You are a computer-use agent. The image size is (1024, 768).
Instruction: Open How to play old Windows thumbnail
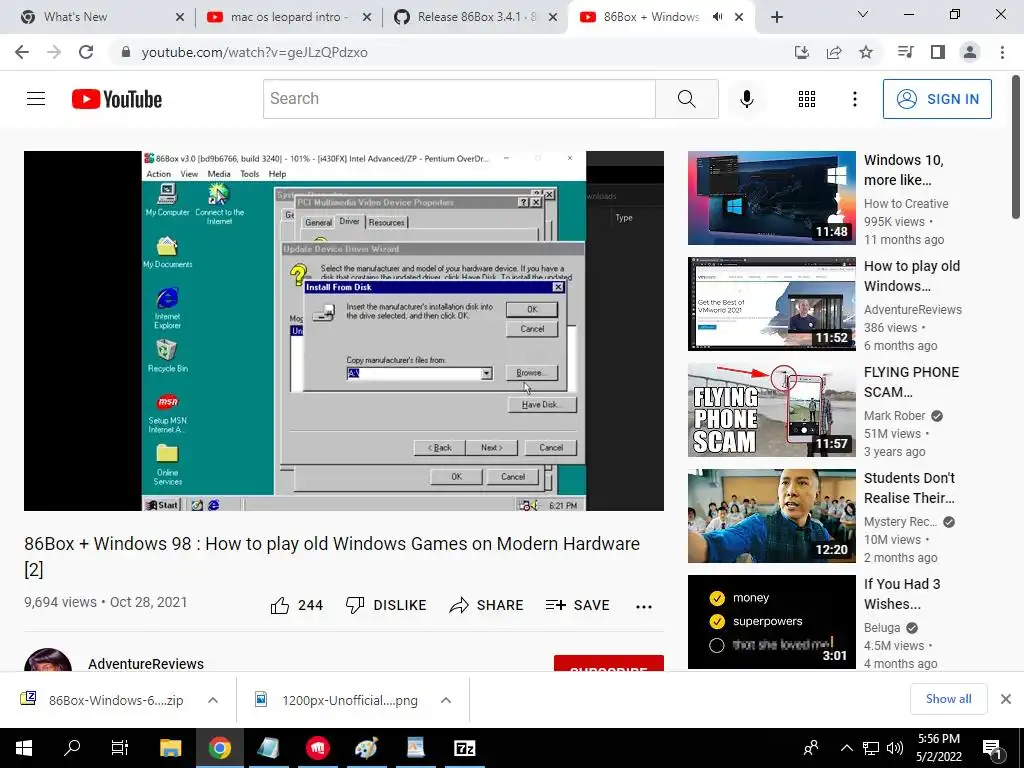tap(771, 304)
